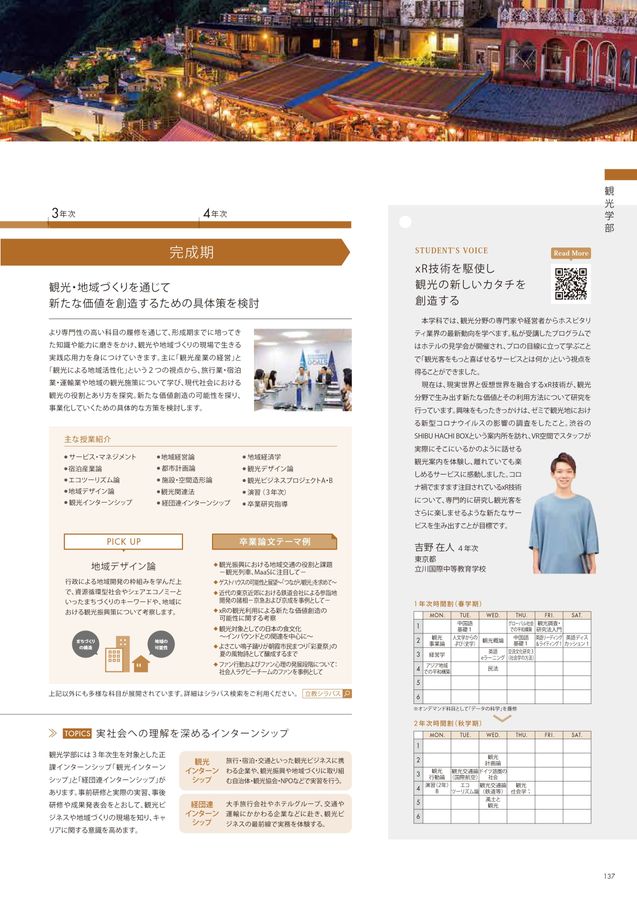Open the Read More button

pos(571,253)
